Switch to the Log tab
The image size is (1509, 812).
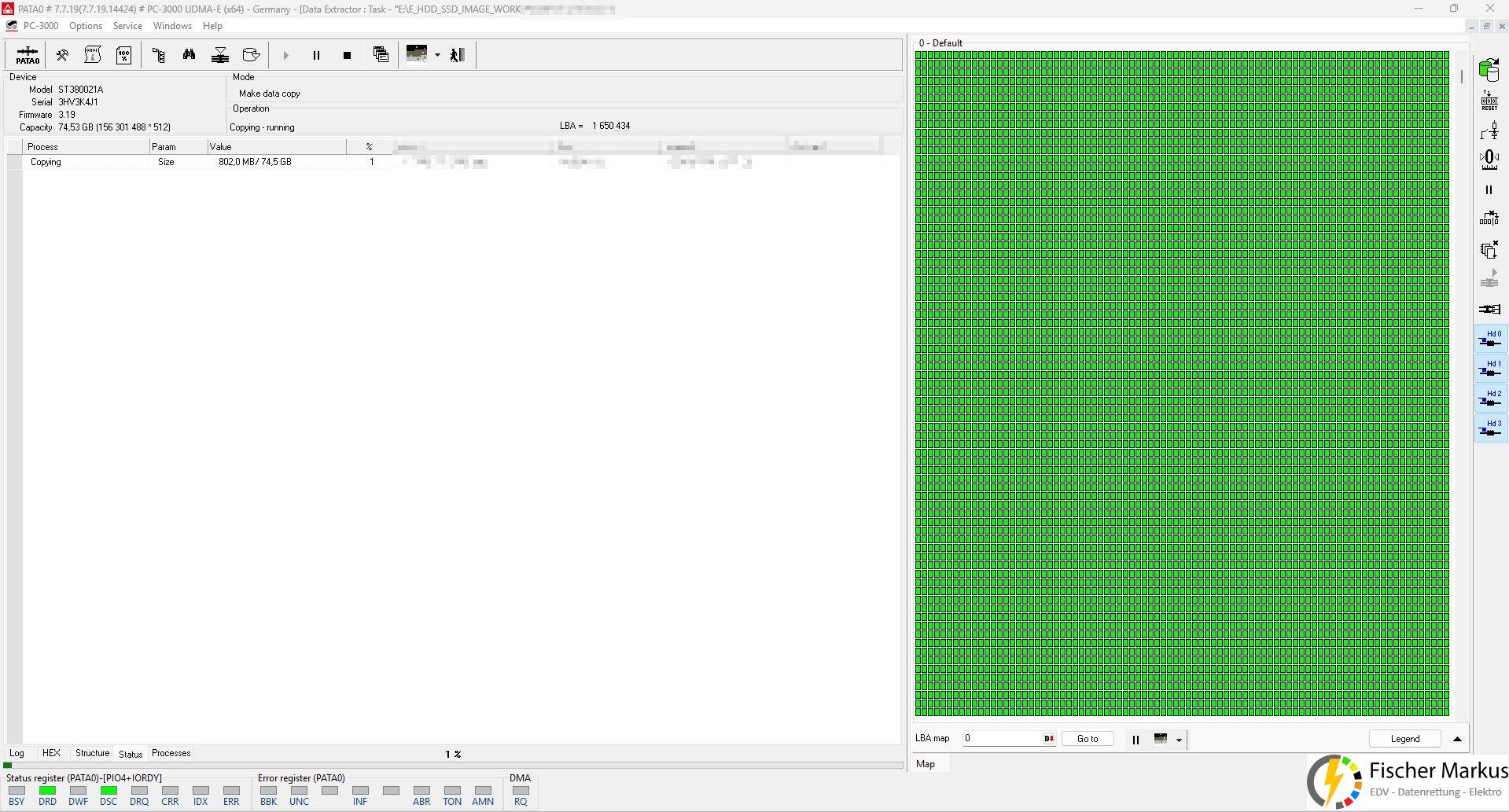tap(17, 753)
